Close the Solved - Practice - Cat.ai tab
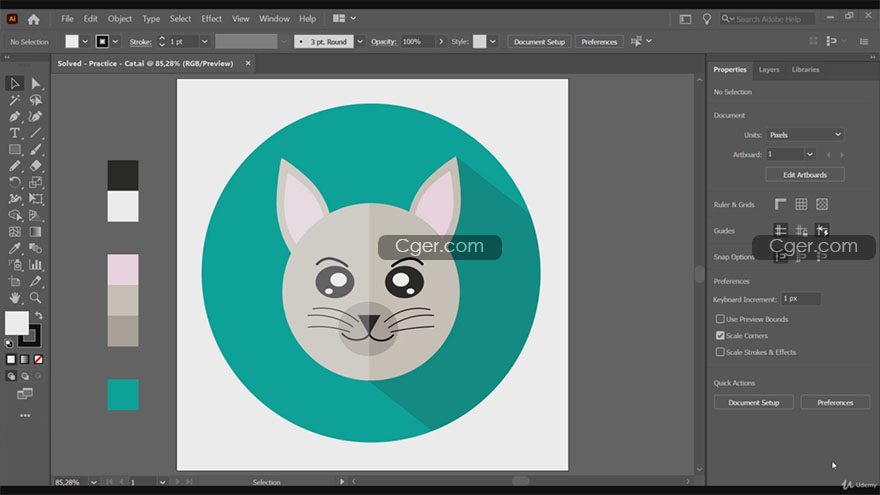880x495 pixels. [248, 63]
